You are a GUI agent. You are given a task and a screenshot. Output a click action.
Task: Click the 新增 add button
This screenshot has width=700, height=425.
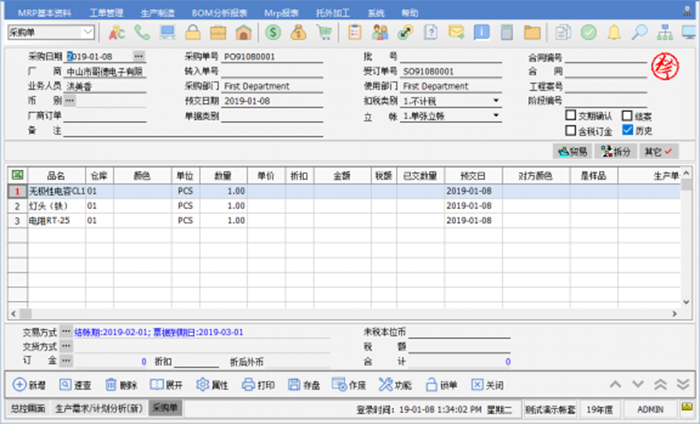(32, 385)
